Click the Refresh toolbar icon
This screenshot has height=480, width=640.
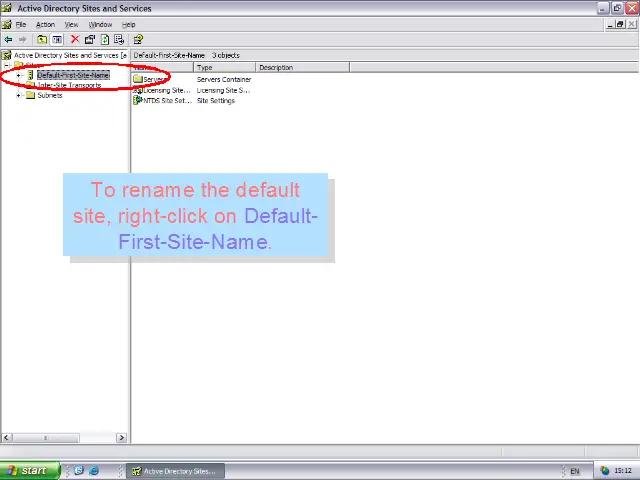[x=105, y=40]
